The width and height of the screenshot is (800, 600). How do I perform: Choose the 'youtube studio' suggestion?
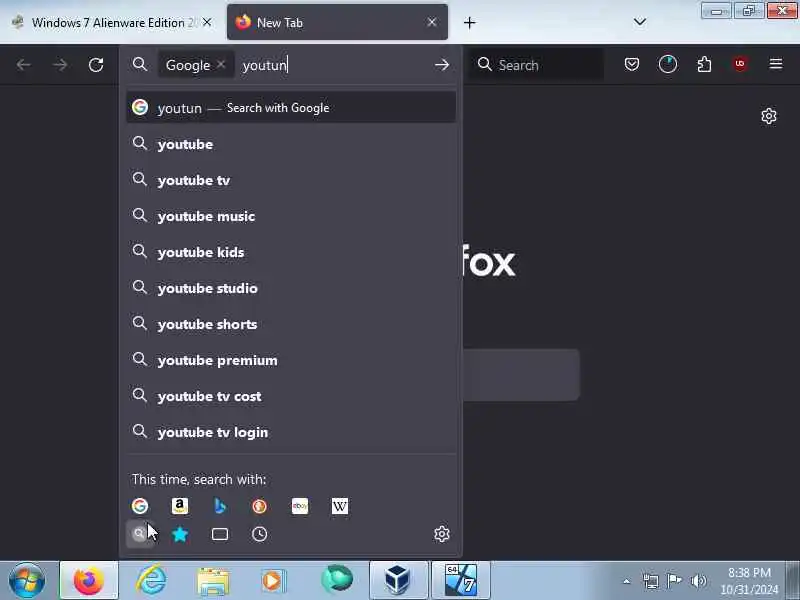[x=291, y=288]
